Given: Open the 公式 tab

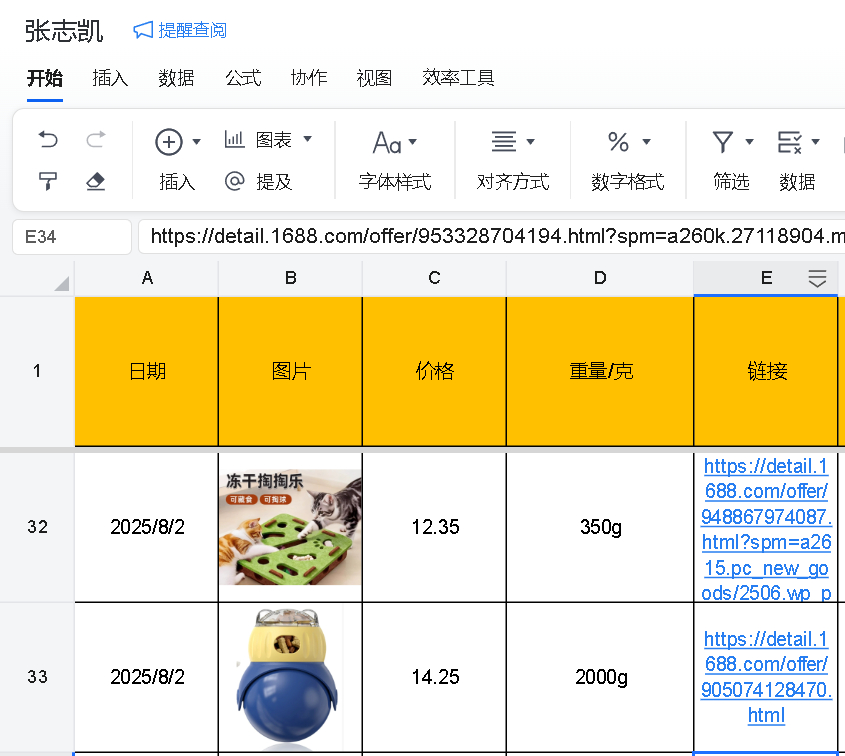Looking at the screenshot, I should 243,78.
